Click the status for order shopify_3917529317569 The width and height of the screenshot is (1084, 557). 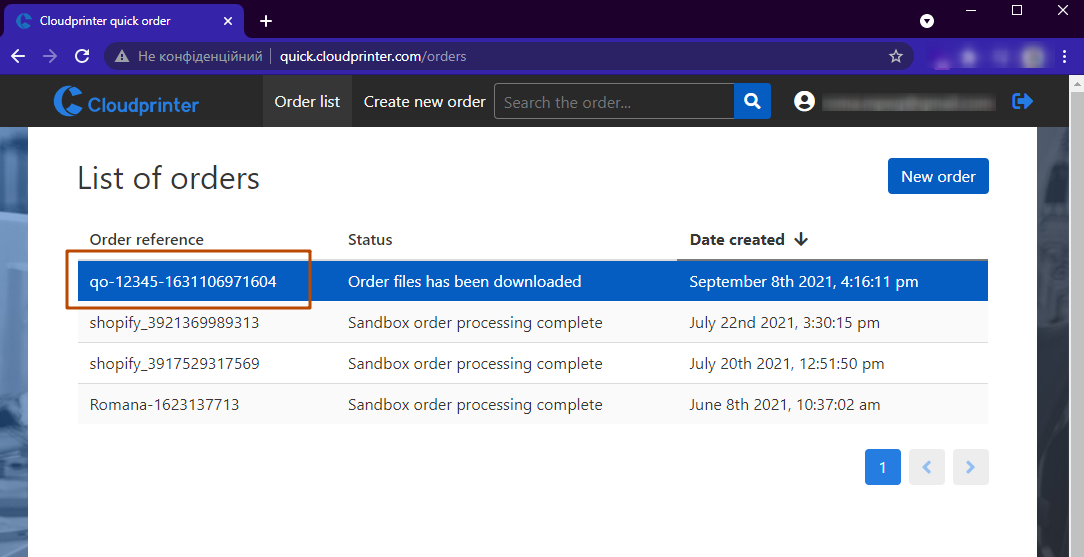(475, 364)
